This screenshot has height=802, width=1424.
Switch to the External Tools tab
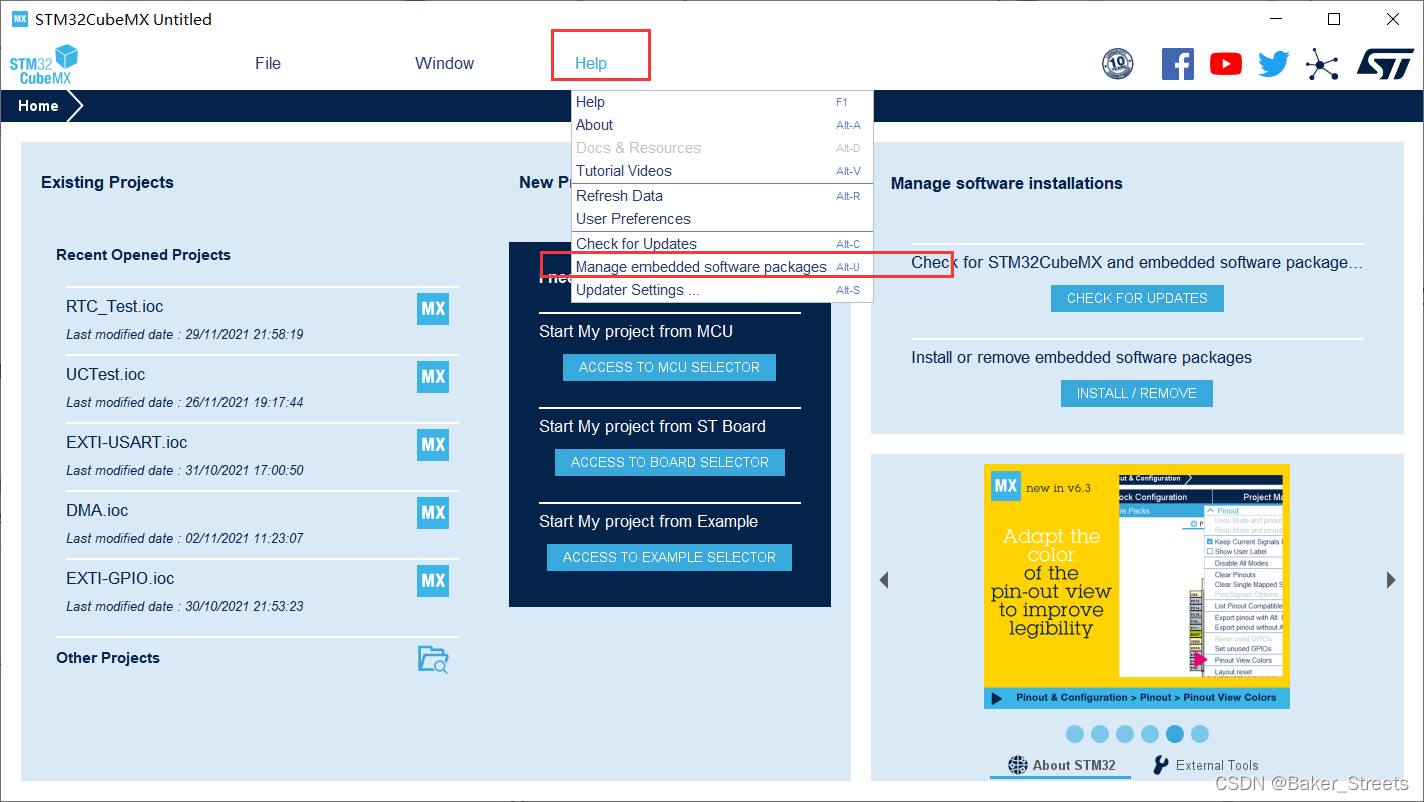[1205, 765]
